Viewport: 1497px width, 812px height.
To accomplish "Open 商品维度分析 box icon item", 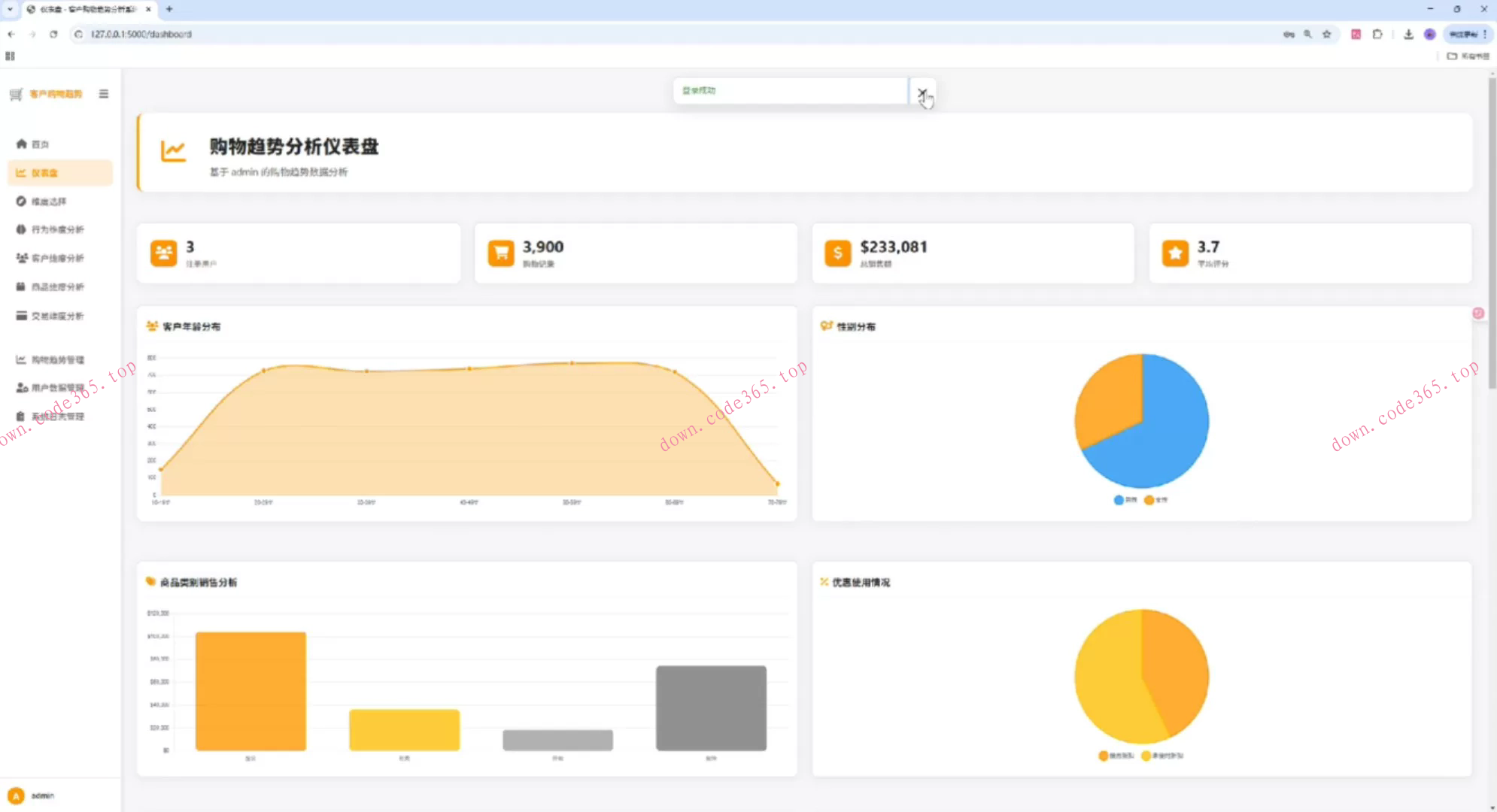I will pos(21,286).
